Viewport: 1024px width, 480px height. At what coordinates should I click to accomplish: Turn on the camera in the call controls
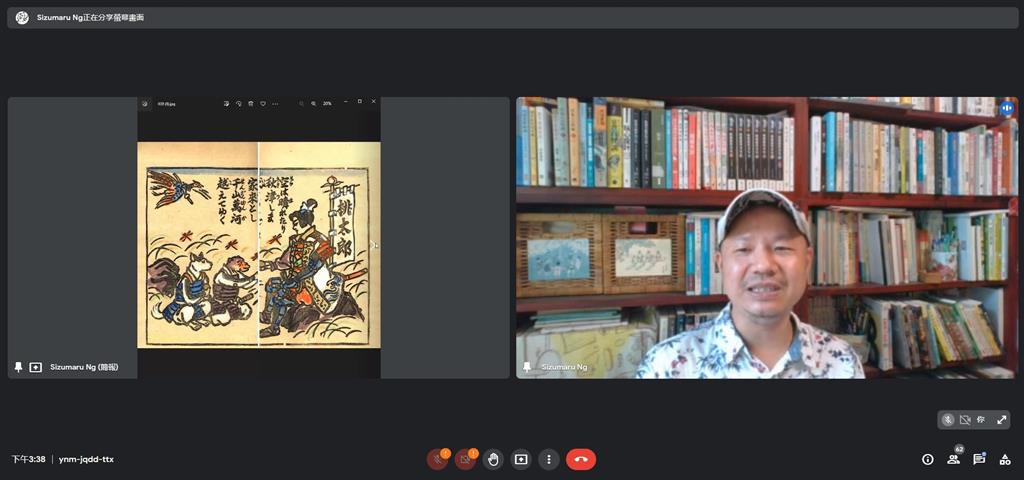click(x=465, y=459)
